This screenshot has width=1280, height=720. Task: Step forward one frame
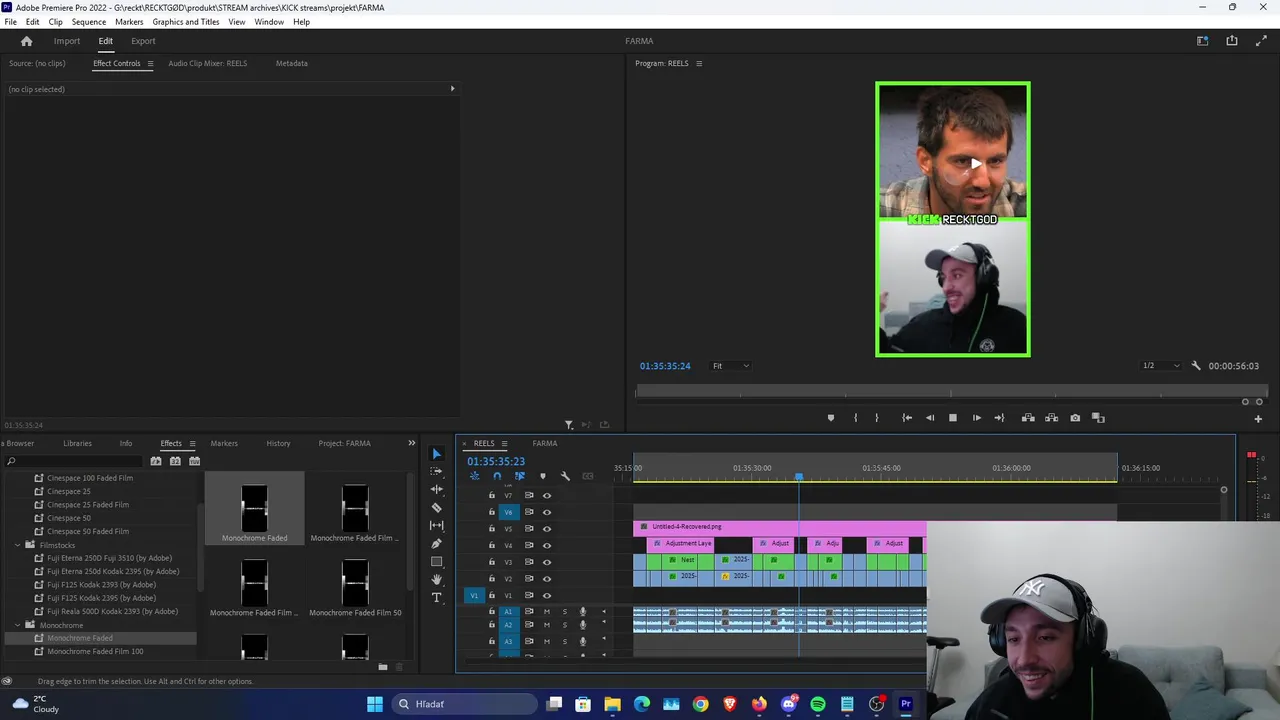click(976, 418)
